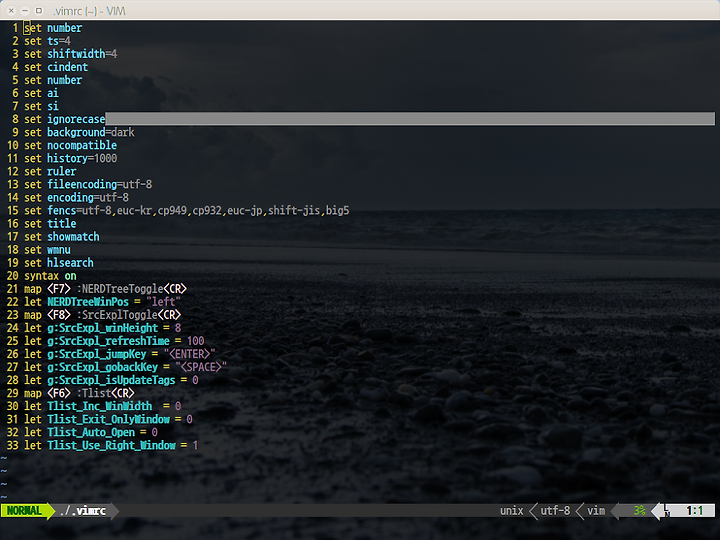The width and height of the screenshot is (720, 540).
Task: Click the 'set nocompatible' line
Action: point(70,146)
